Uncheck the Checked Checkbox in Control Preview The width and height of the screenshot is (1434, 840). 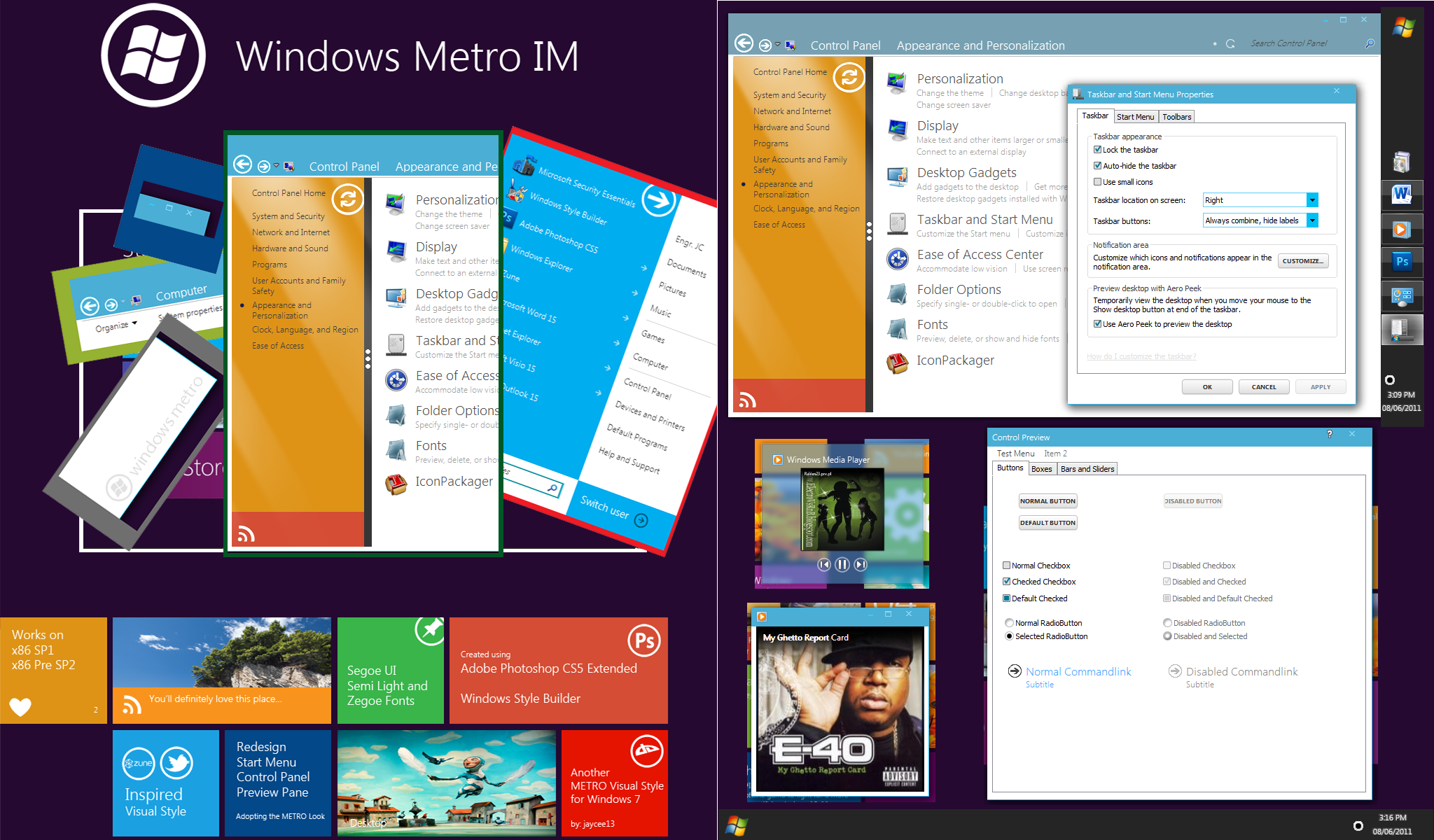pyautogui.click(x=1007, y=582)
